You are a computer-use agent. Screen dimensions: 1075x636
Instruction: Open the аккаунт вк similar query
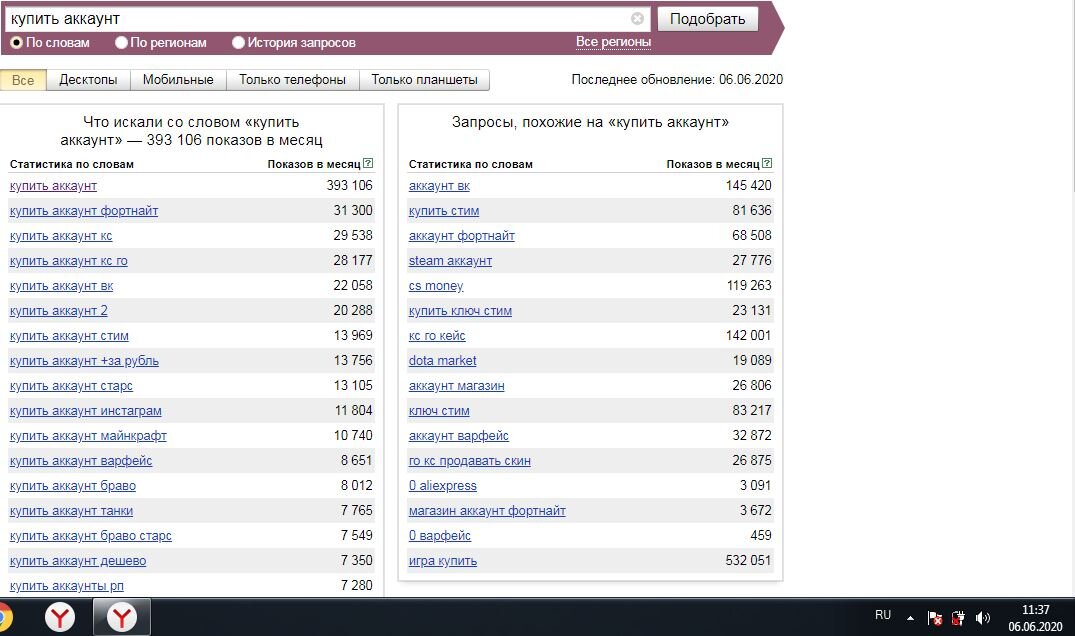[x=439, y=186]
